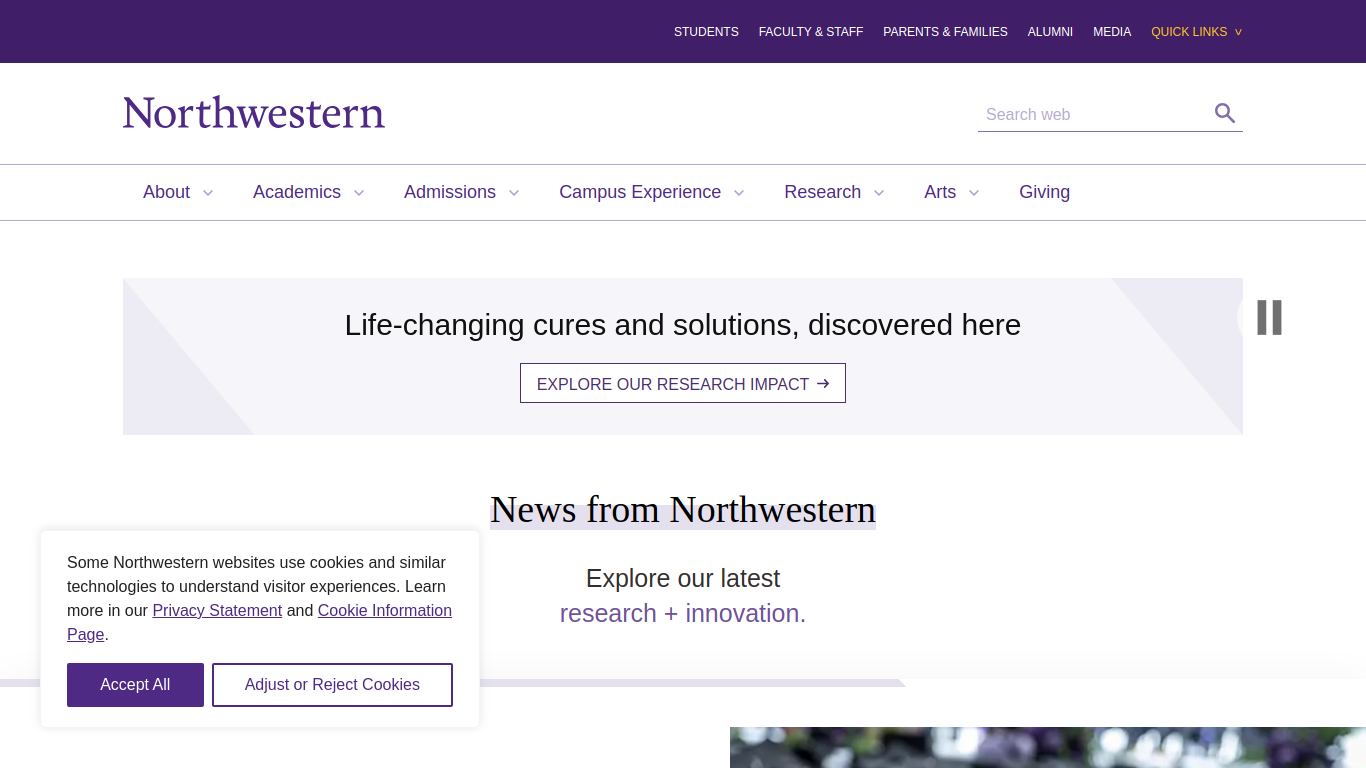Pause the hero banner carousel
This screenshot has width=1366, height=768.
[1269, 317]
